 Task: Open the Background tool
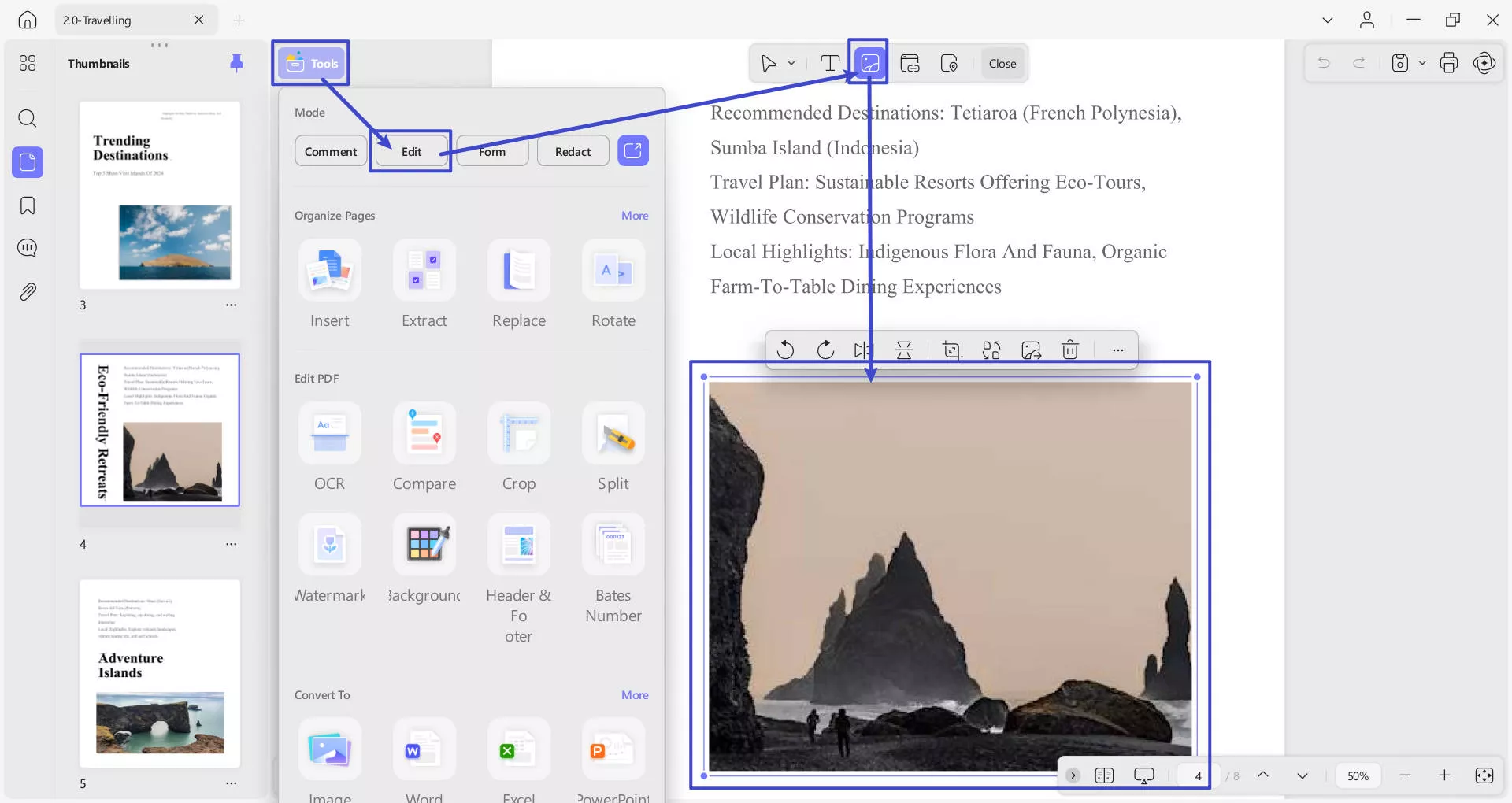[424, 560]
